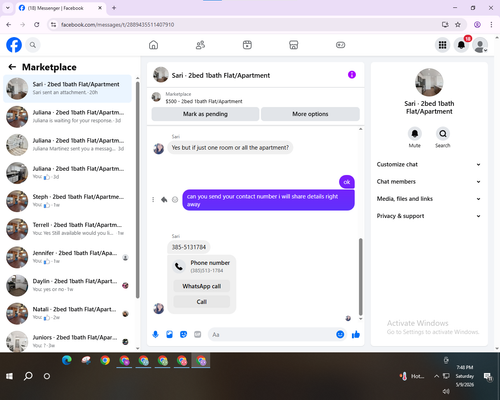The height and width of the screenshot is (400, 500).
Task: Click phone icon in Phone number card
Action: [x=179, y=266]
